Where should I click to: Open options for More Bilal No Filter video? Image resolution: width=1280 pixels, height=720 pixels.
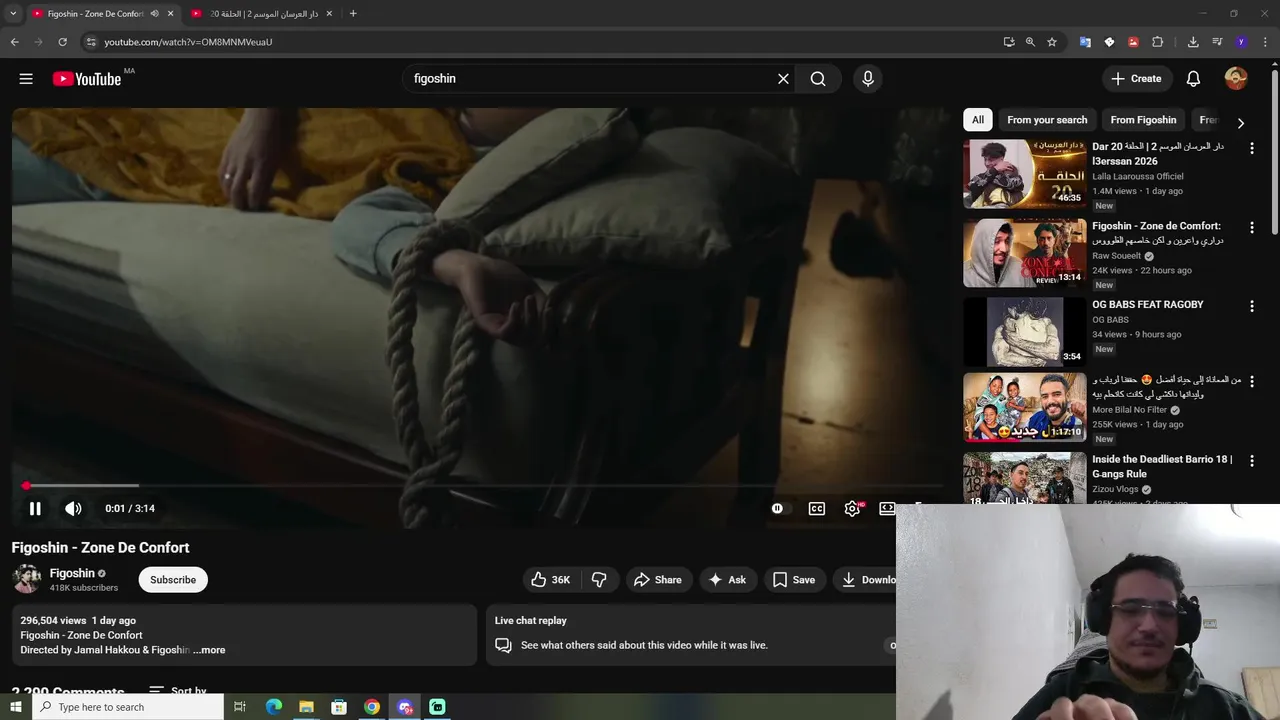pyautogui.click(x=1251, y=382)
